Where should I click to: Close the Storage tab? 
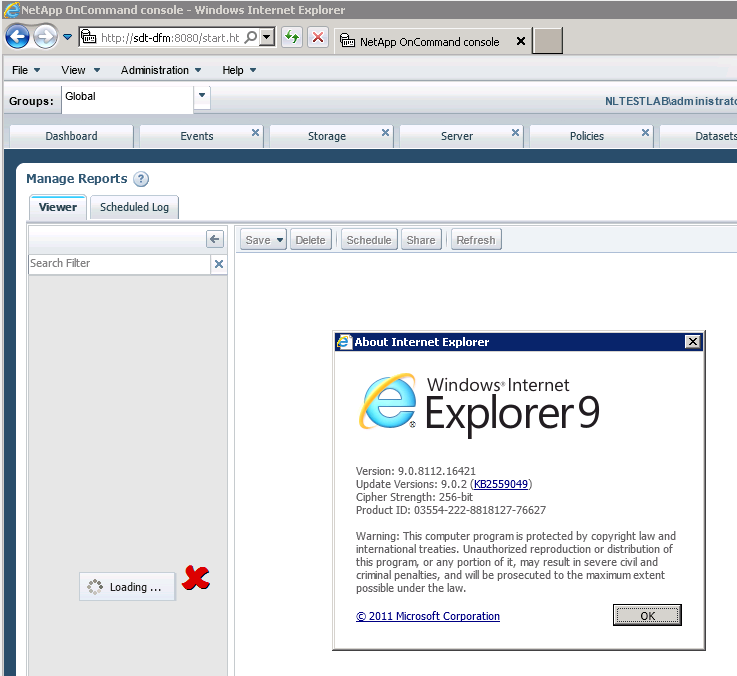[x=385, y=133]
